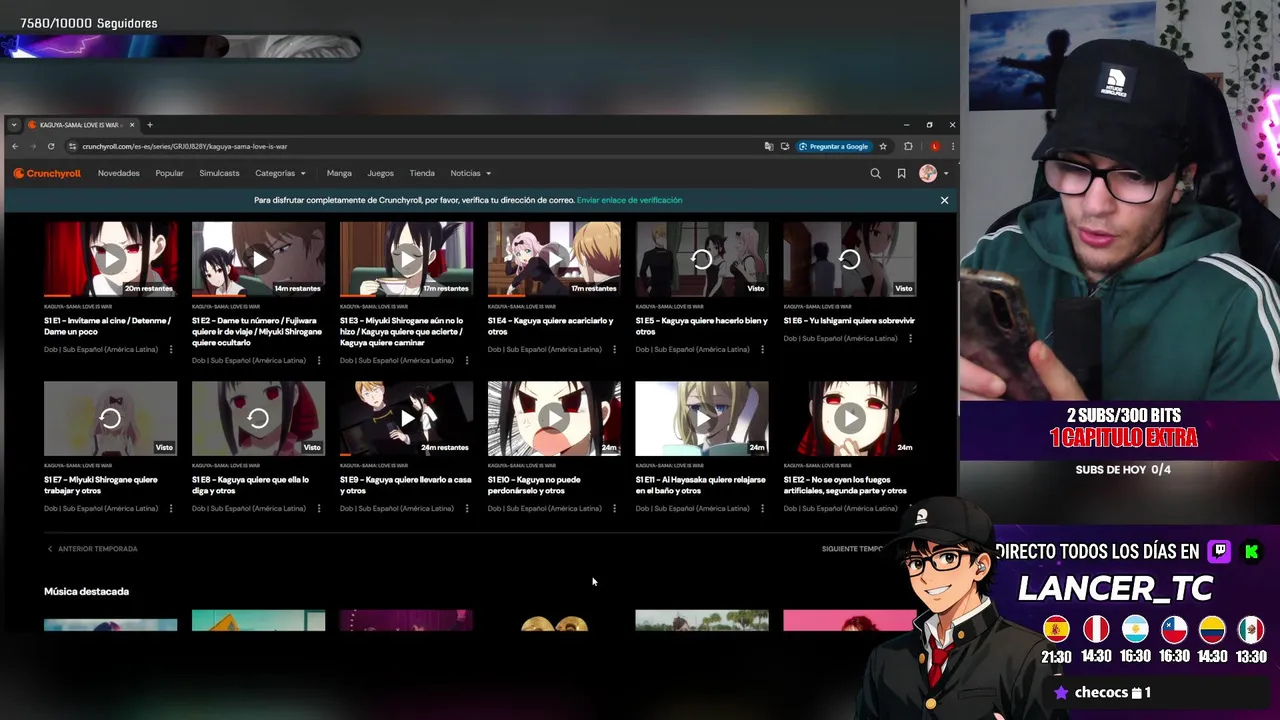Open the Juegos menu item
The width and height of the screenshot is (1280, 720).
pos(380,173)
